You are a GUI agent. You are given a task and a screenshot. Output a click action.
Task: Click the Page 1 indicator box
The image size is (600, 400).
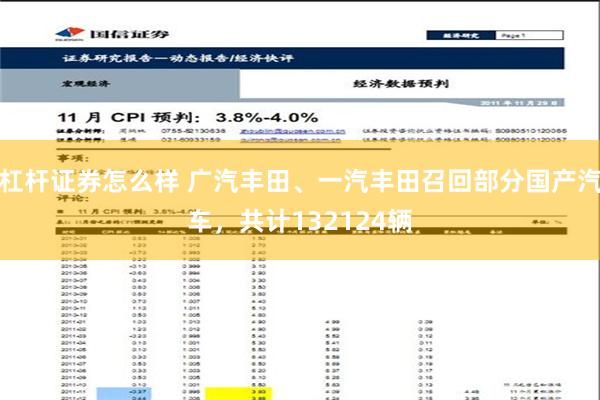pyautogui.click(x=530, y=36)
